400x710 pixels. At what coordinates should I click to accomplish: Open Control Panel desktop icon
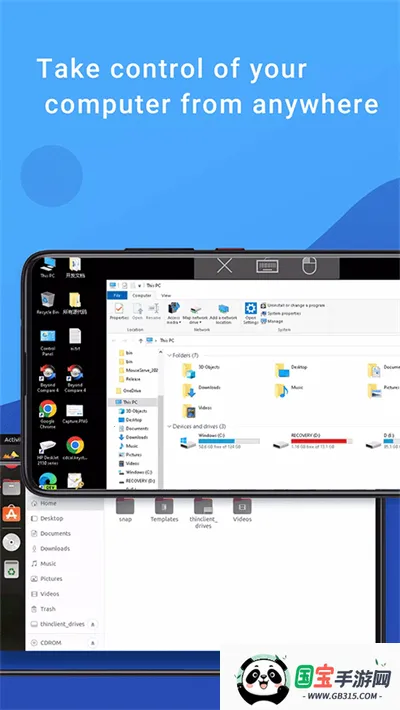48,343
